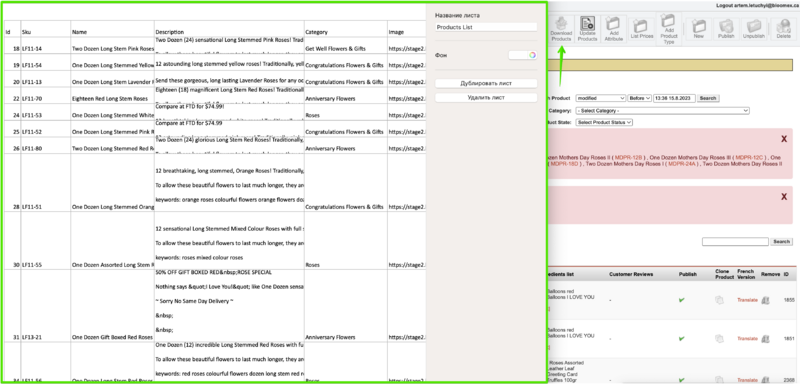Select the cell with SKU LF11-80
Screen dimensions: 800x384
pyautogui.click(x=45, y=145)
